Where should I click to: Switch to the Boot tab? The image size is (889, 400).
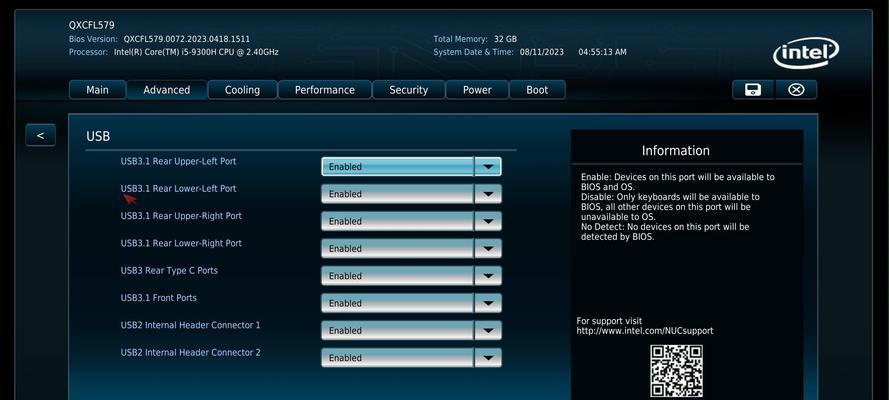[x=537, y=90]
